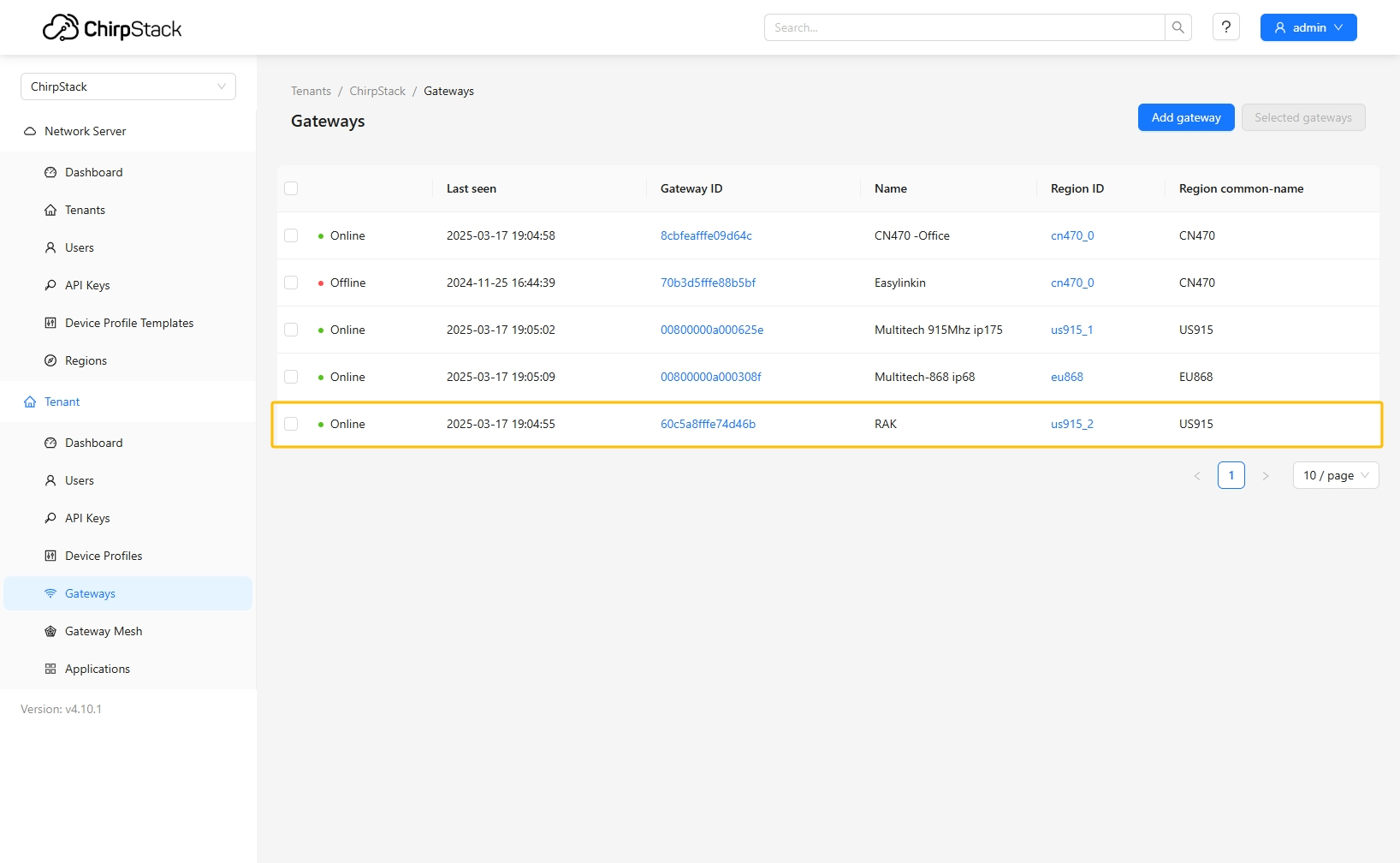Image resolution: width=1400 pixels, height=863 pixels.
Task: Click the Applications grid icon
Action: [x=50, y=669]
